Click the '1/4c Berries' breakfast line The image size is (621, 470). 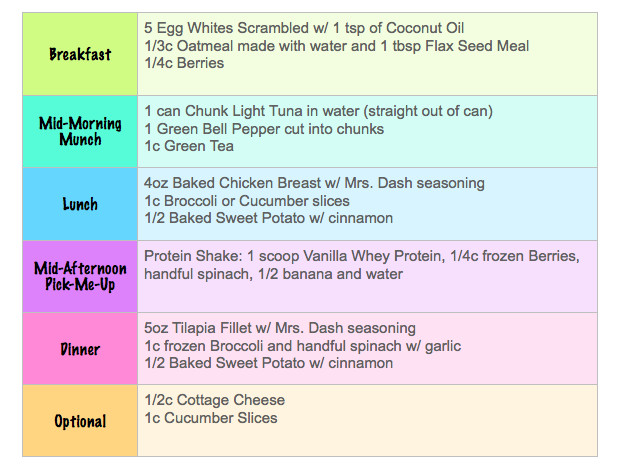(x=184, y=63)
